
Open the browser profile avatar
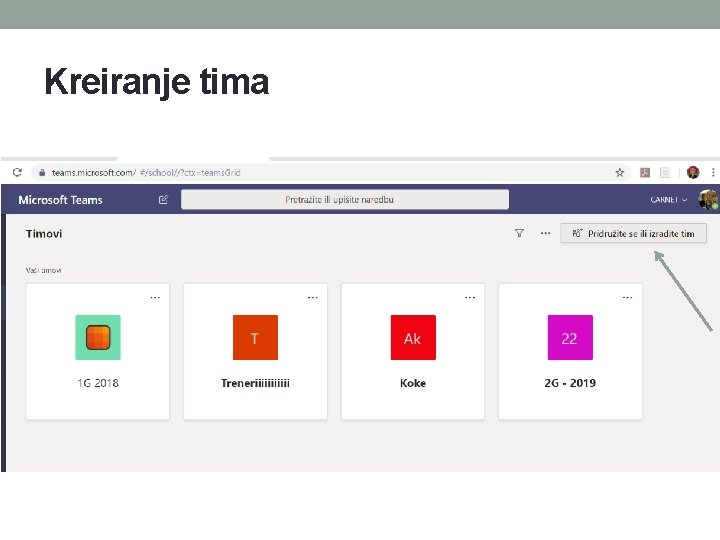click(x=693, y=173)
